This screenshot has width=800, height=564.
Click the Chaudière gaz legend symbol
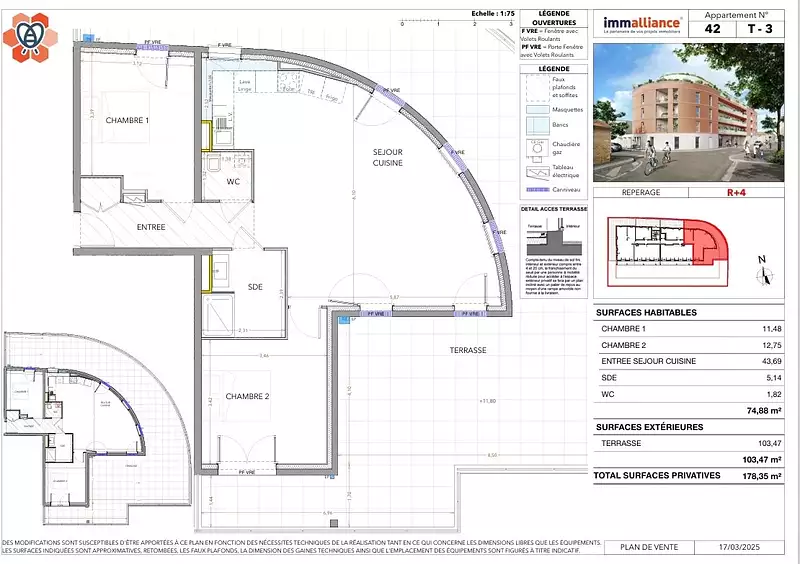pyautogui.click(x=535, y=150)
